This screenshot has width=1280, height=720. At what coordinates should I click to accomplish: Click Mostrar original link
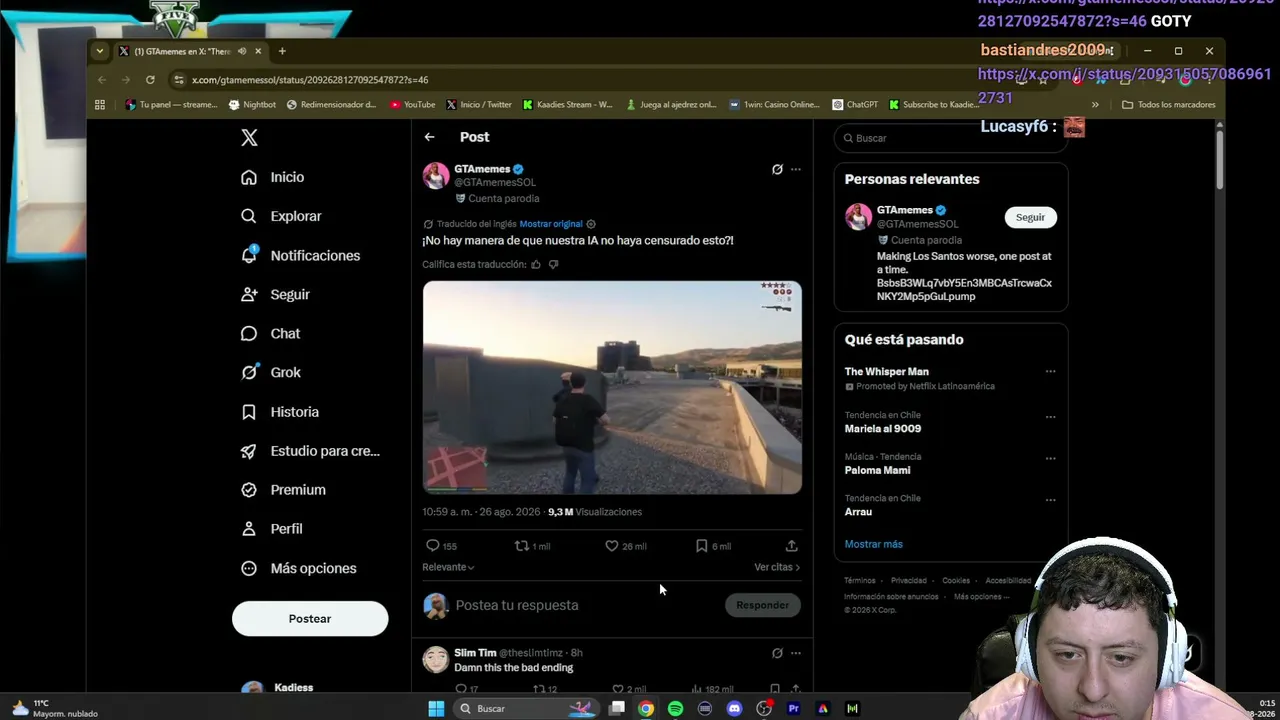551,224
